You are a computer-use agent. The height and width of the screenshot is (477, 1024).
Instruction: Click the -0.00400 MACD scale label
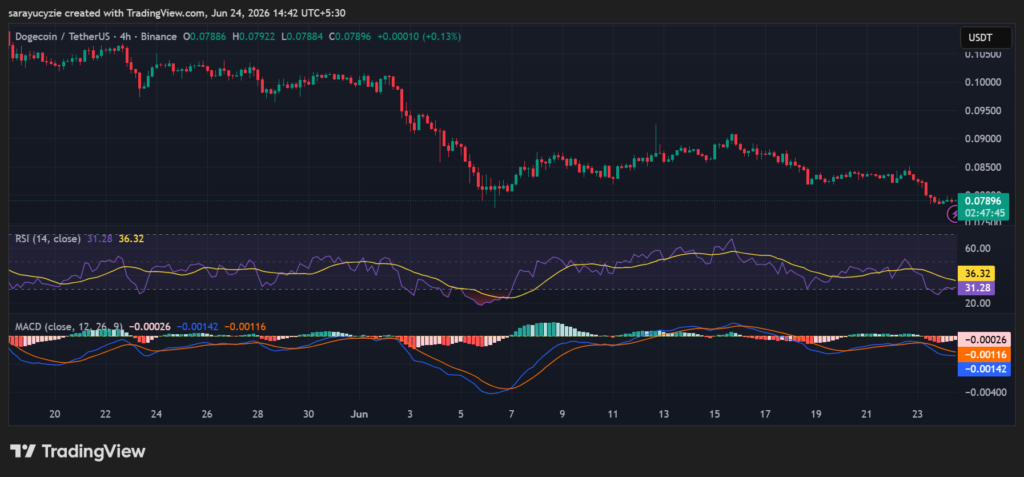(x=986, y=392)
